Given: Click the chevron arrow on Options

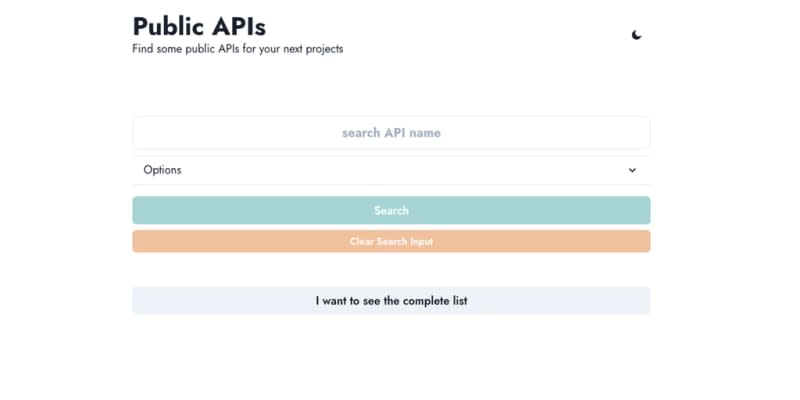Looking at the screenshot, I should 632,170.
